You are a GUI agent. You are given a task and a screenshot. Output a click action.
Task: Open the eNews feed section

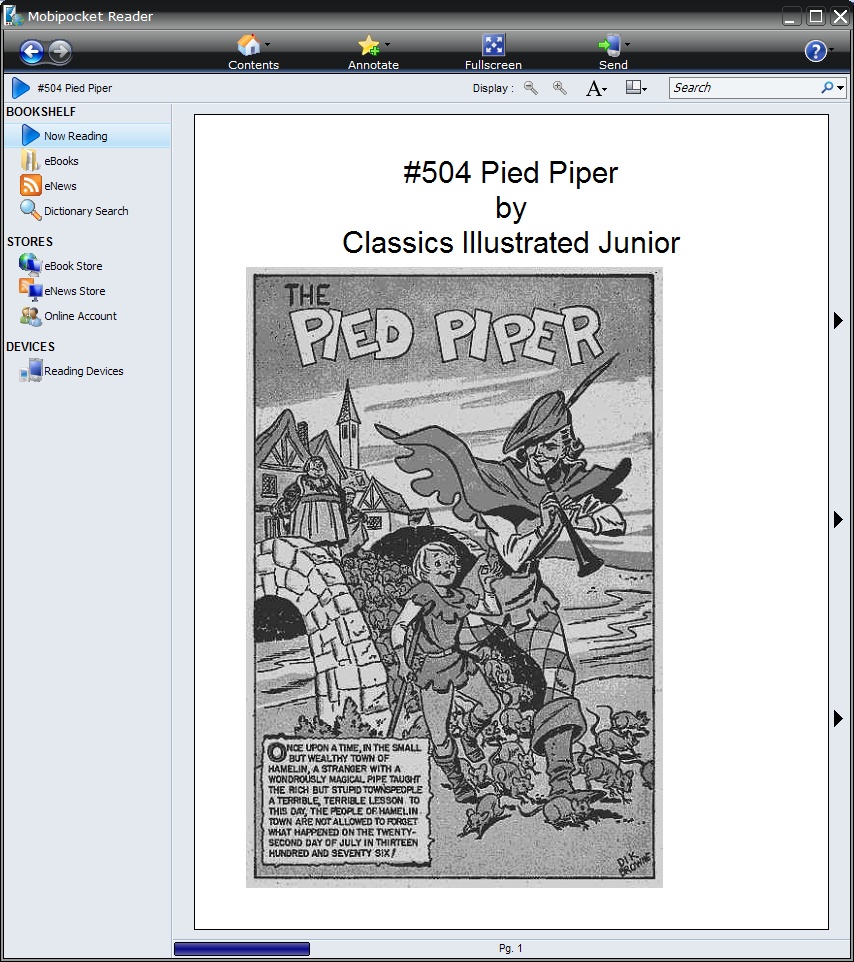60,186
